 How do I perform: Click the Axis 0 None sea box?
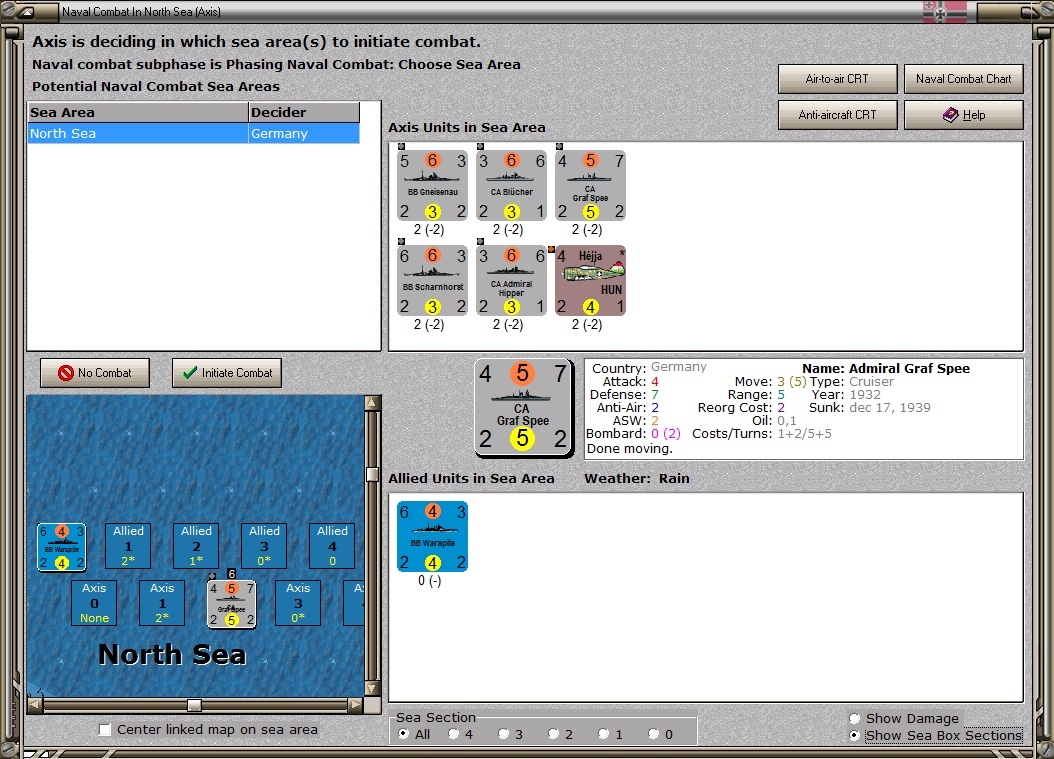[94, 603]
